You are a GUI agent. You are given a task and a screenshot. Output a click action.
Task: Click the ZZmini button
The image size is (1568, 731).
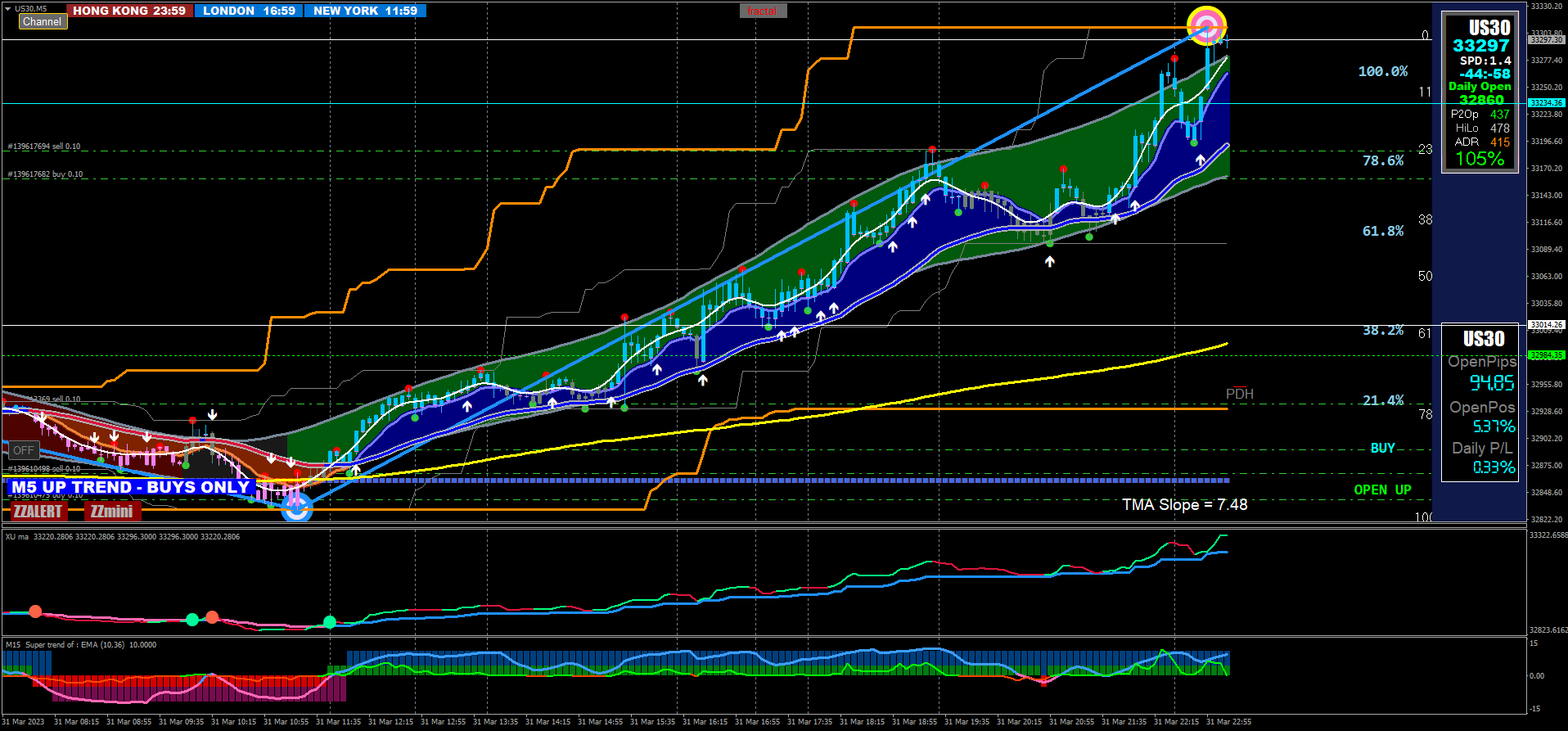coord(111,512)
